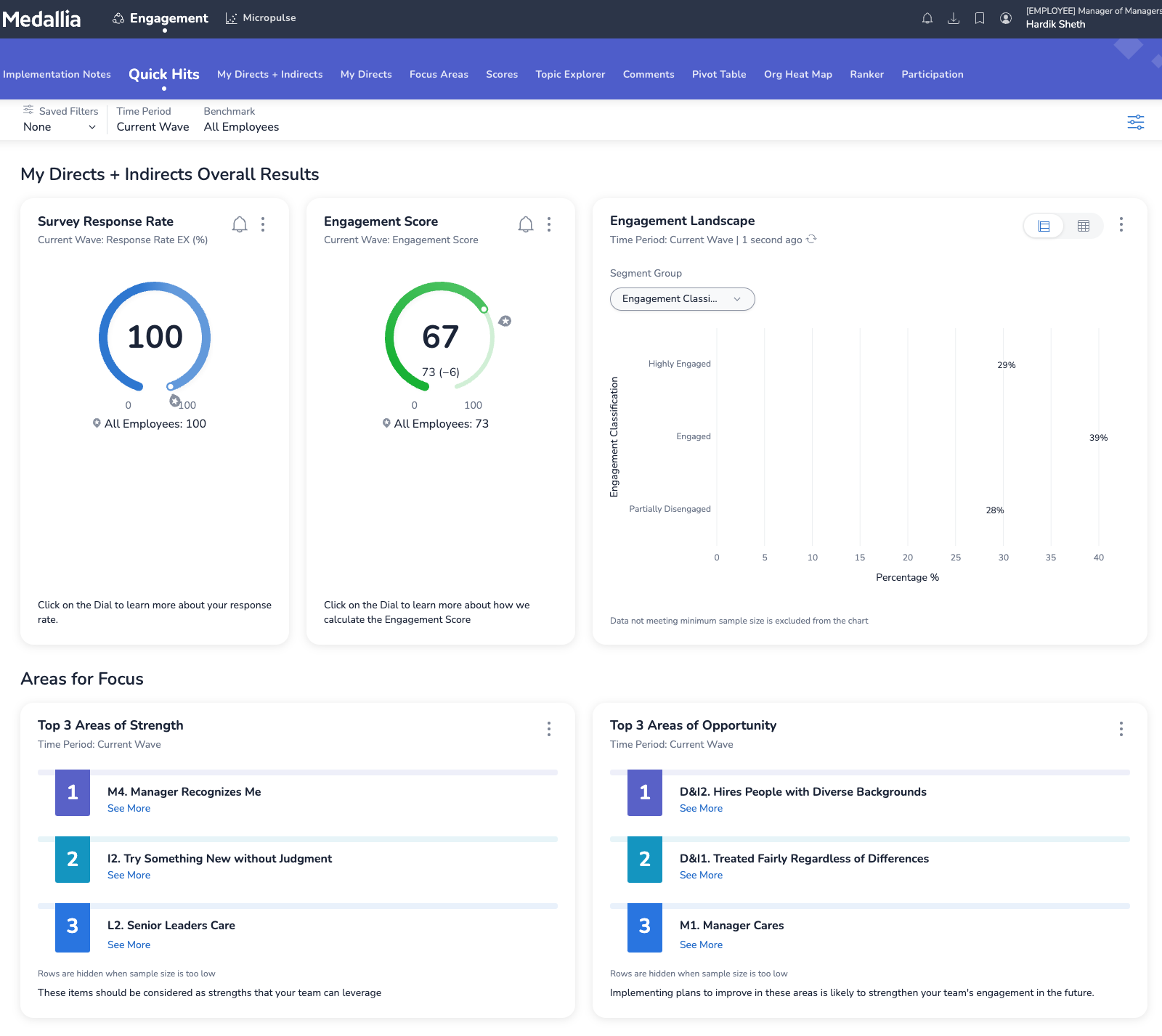Click See More under Manager Recognizes Me

pos(129,808)
